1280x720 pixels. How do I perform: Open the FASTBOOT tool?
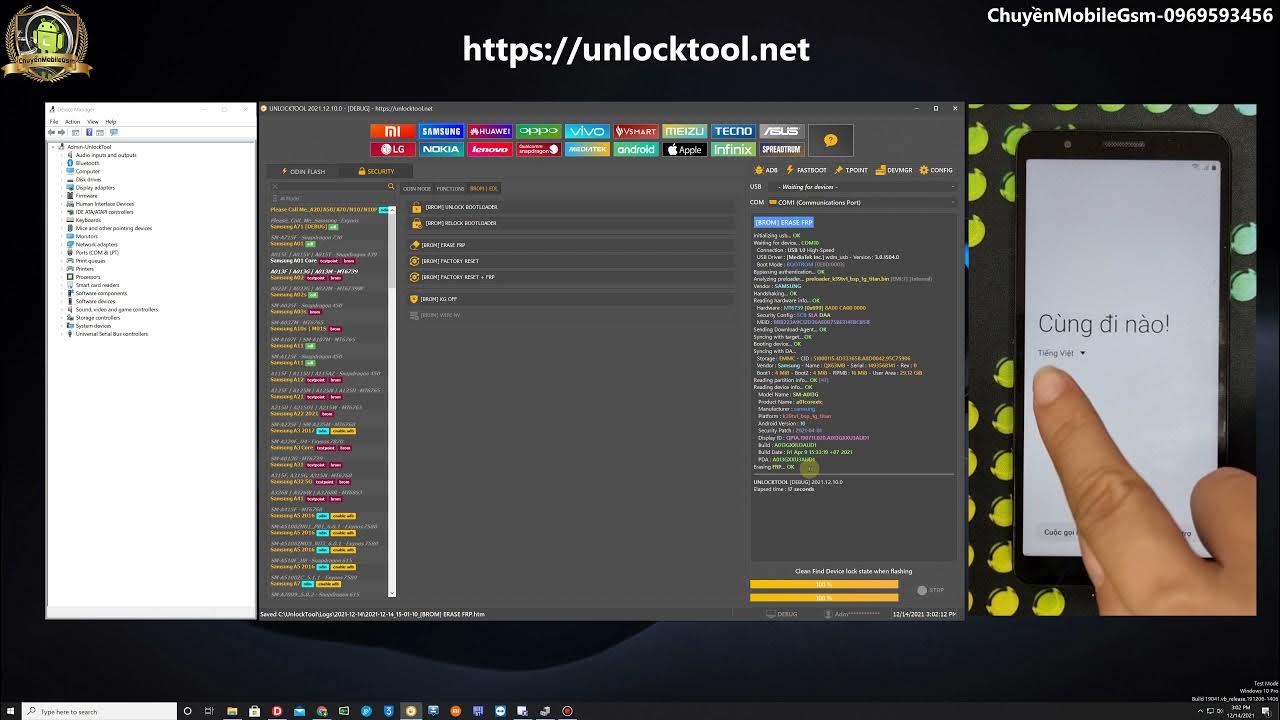click(x=806, y=170)
